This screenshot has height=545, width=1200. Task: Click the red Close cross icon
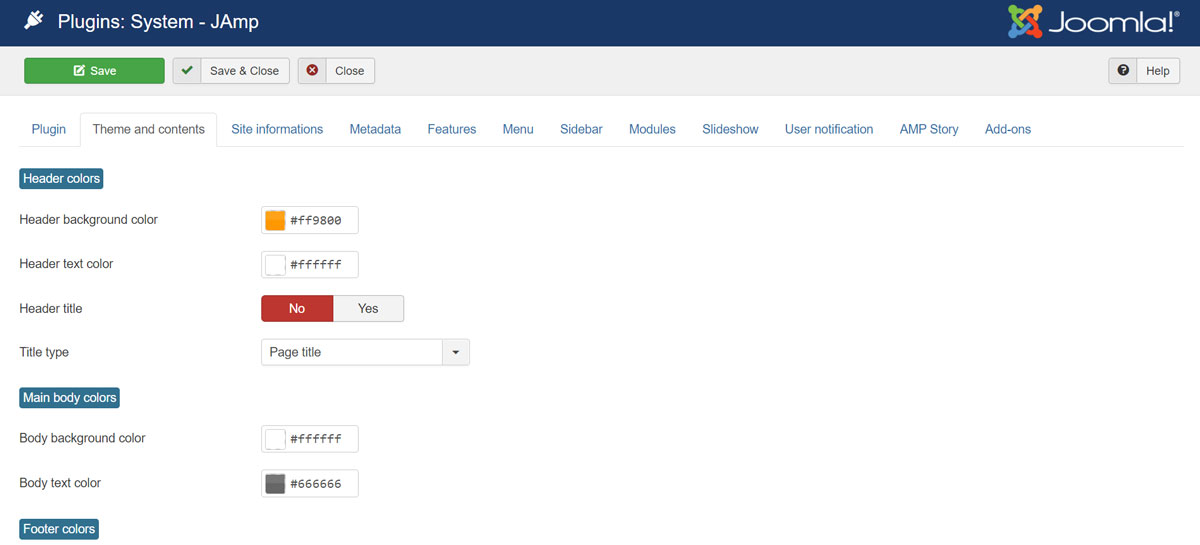tap(313, 71)
